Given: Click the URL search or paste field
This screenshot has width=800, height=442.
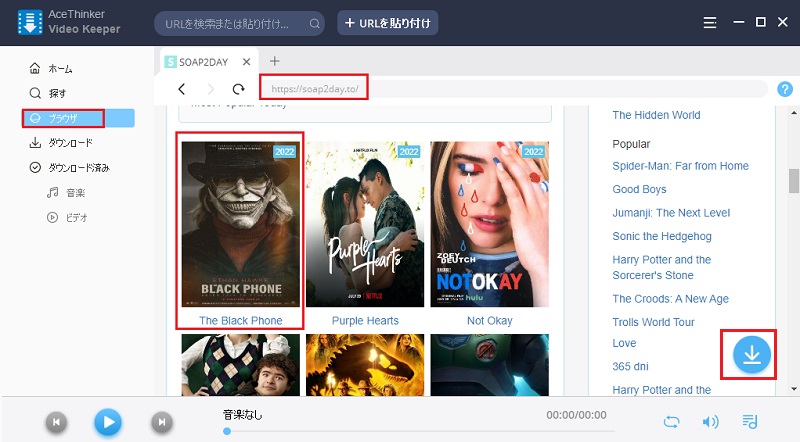Looking at the screenshot, I should click(x=239, y=23).
